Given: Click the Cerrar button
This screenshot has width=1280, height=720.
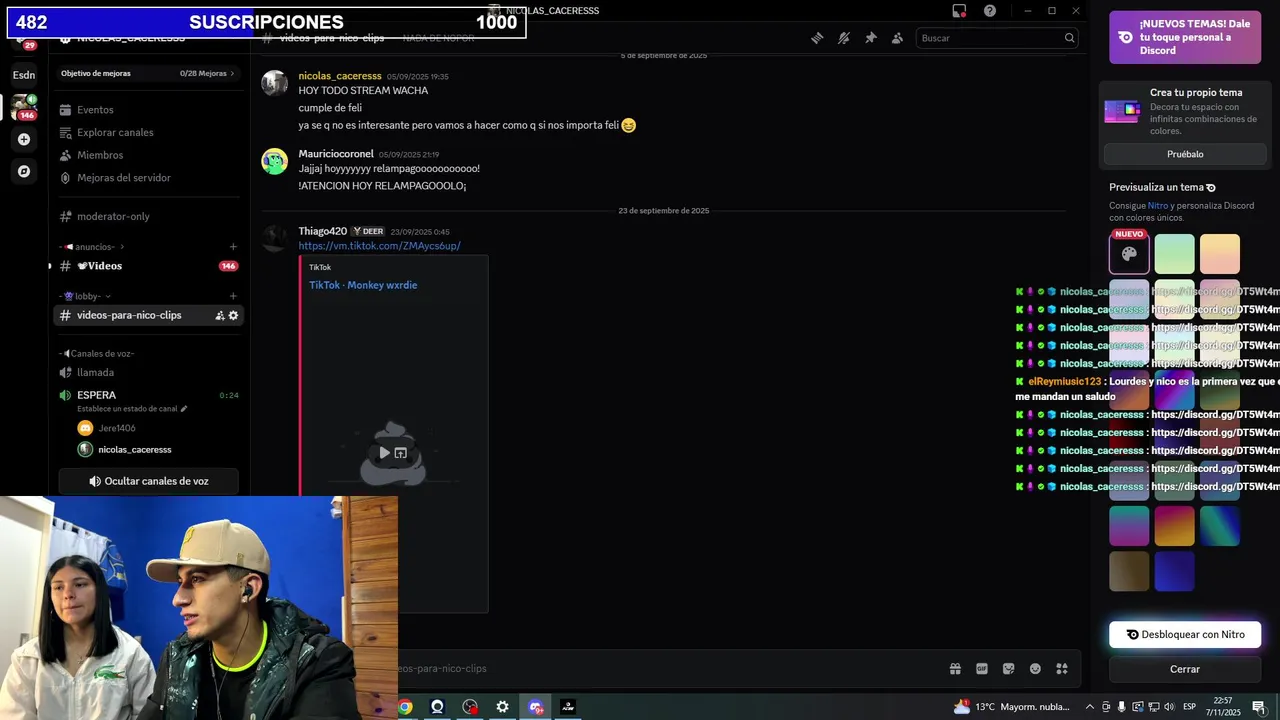Looking at the screenshot, I should (1185, 669).
